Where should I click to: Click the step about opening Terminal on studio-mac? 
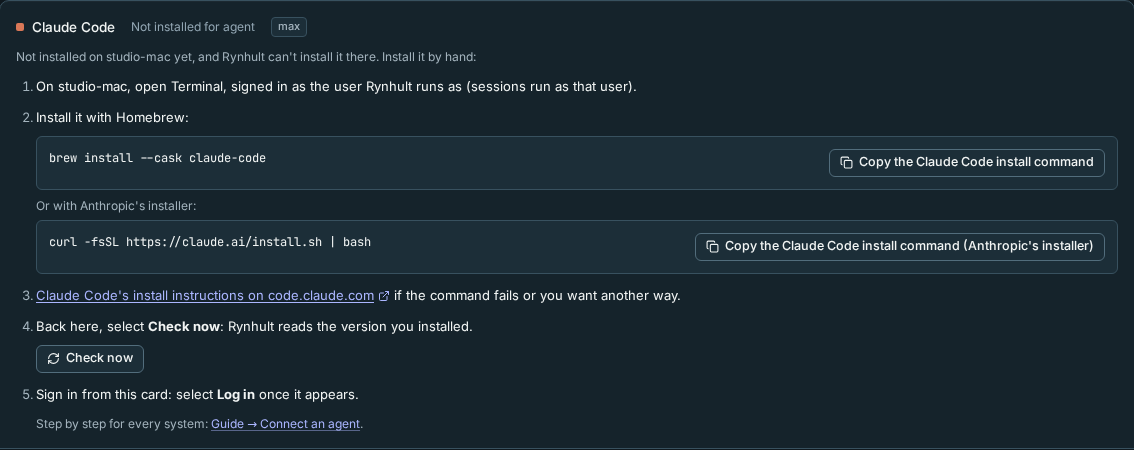(336, 87)
